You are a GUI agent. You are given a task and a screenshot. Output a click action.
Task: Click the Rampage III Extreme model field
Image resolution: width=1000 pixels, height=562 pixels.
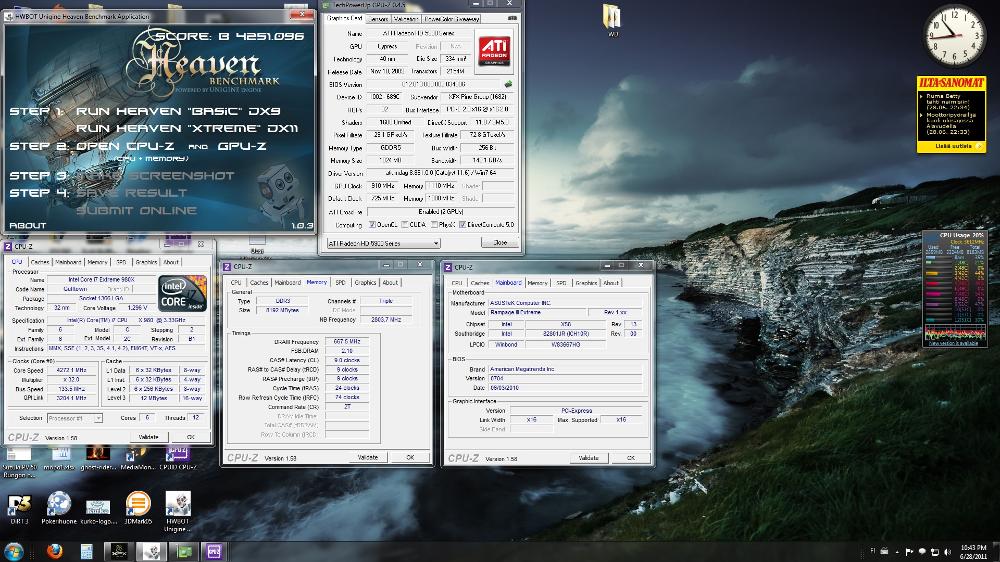point(537,313)
